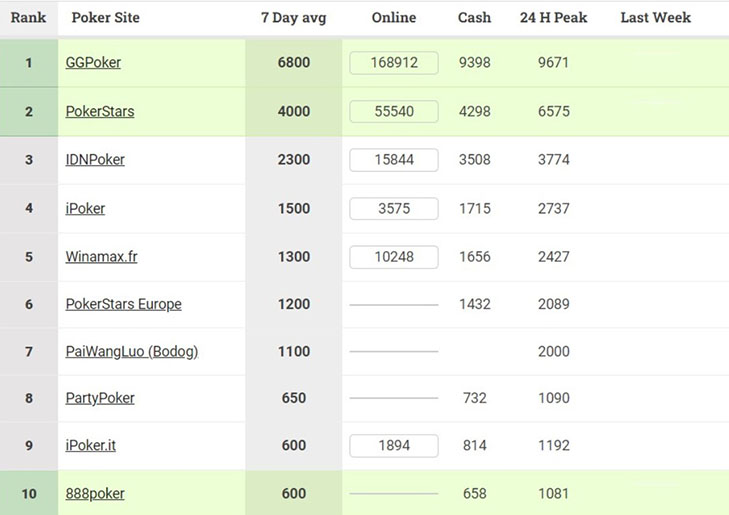Click the PokerStars Europe link
Image resolution: width=729 pixels, height=515 pixels.
[x=123, y=304]
